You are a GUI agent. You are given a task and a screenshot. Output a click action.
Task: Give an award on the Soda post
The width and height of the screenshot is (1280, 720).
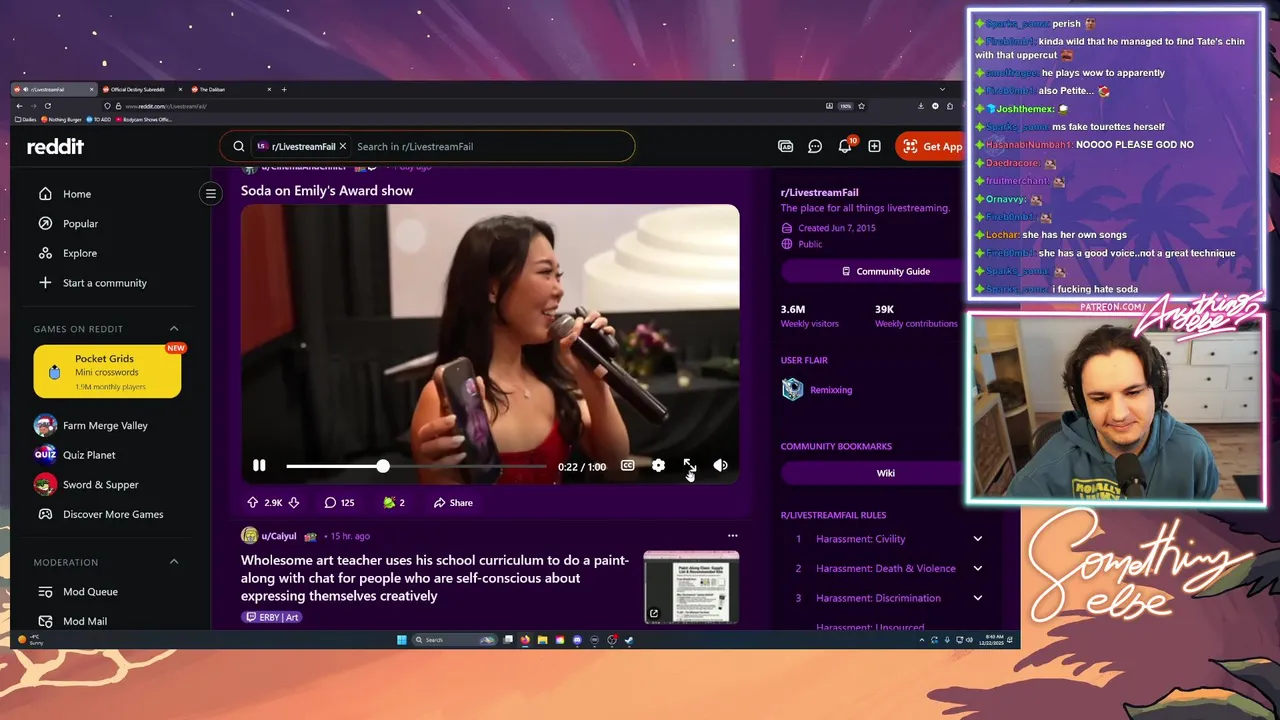[x=393, y=503]
